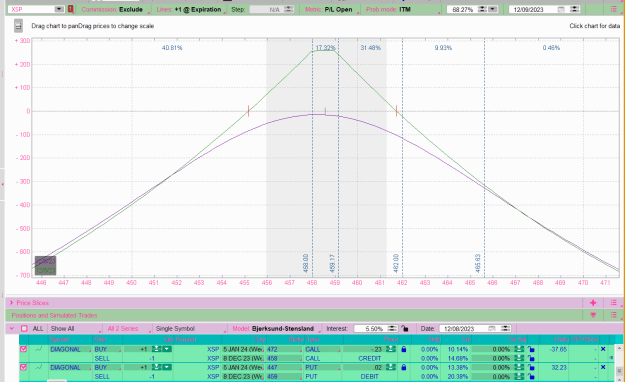Toggle price lock in 447 PUT row
Screen dimensions: 625x382
[404, 368]
